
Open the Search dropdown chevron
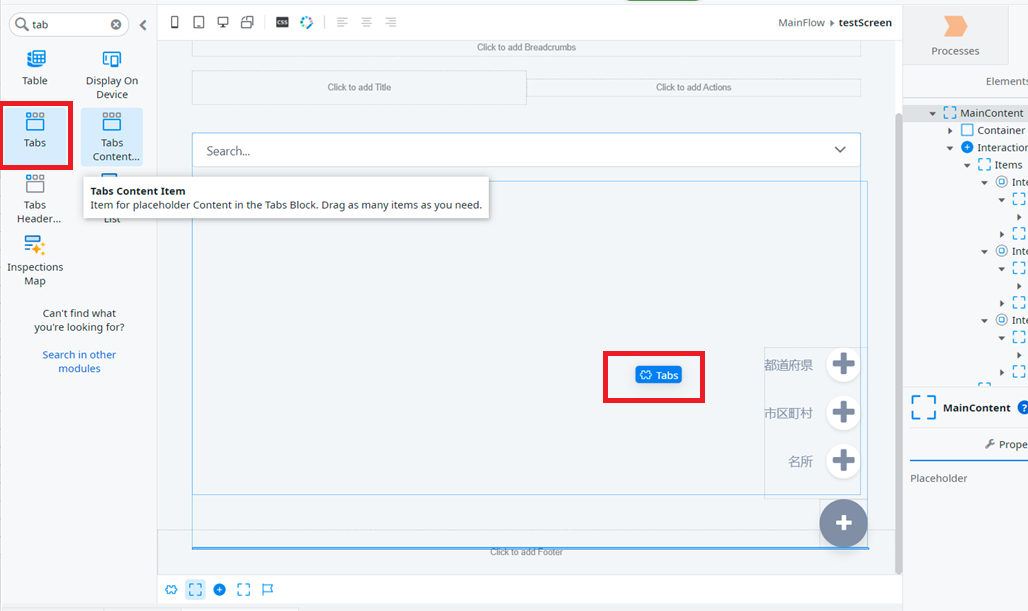[x=840, y=150]
